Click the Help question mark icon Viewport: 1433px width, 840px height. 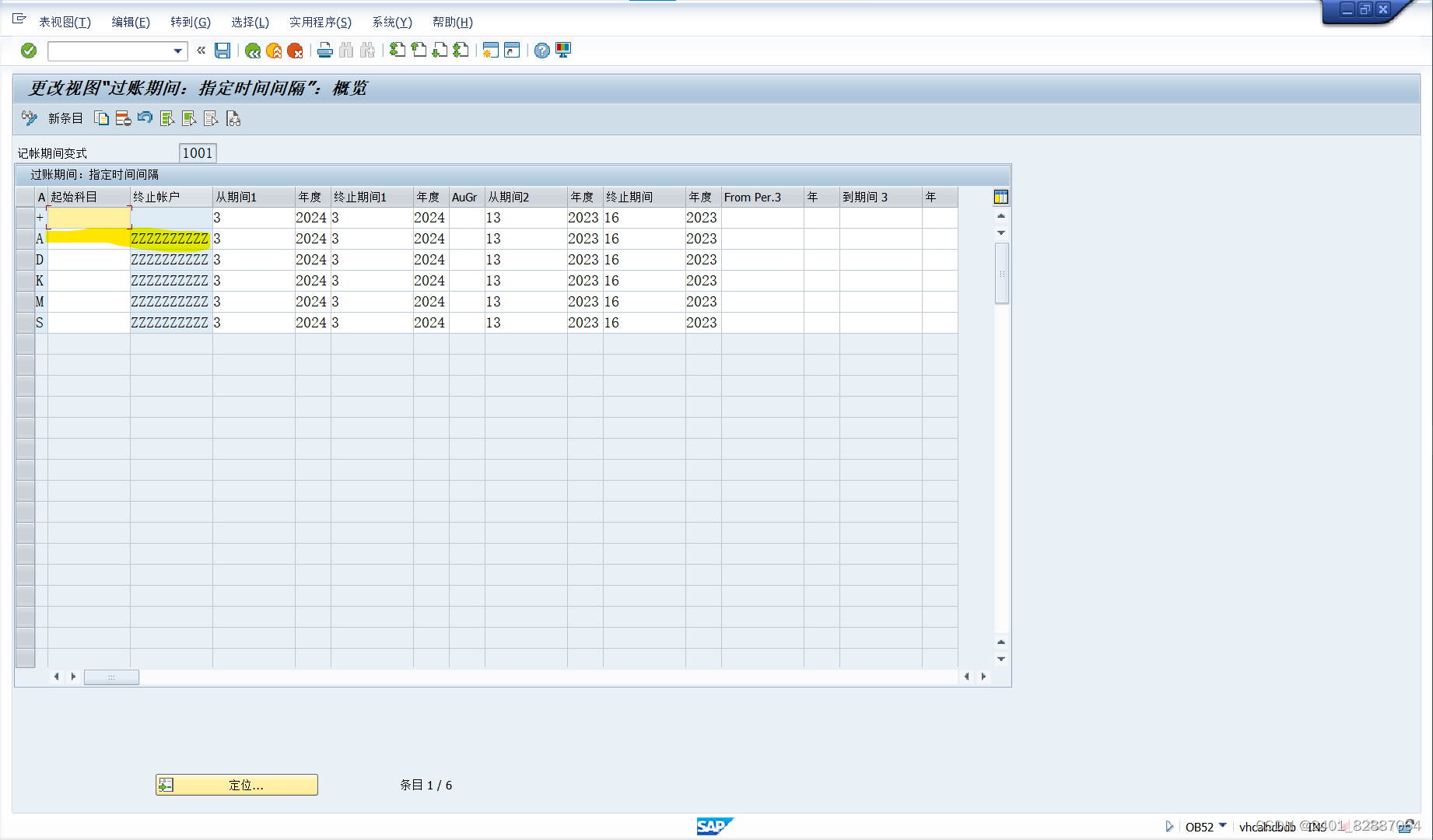[541, 50]
